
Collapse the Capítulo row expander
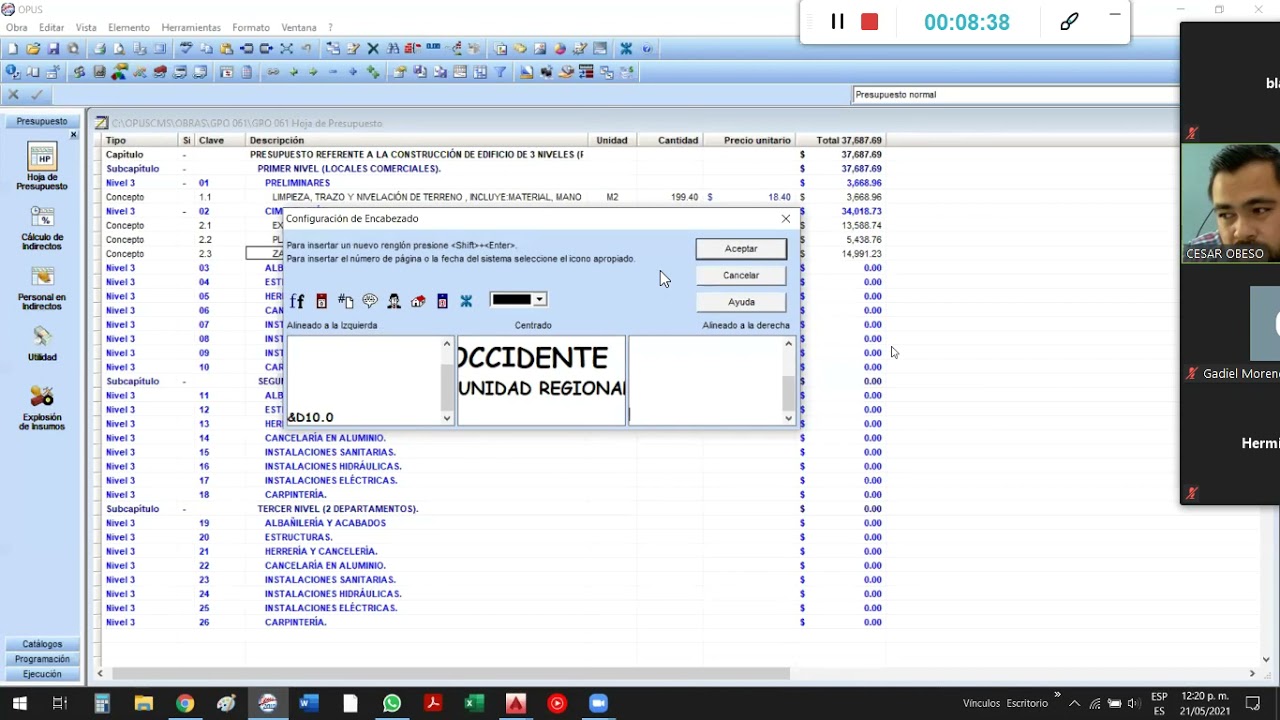184,155
